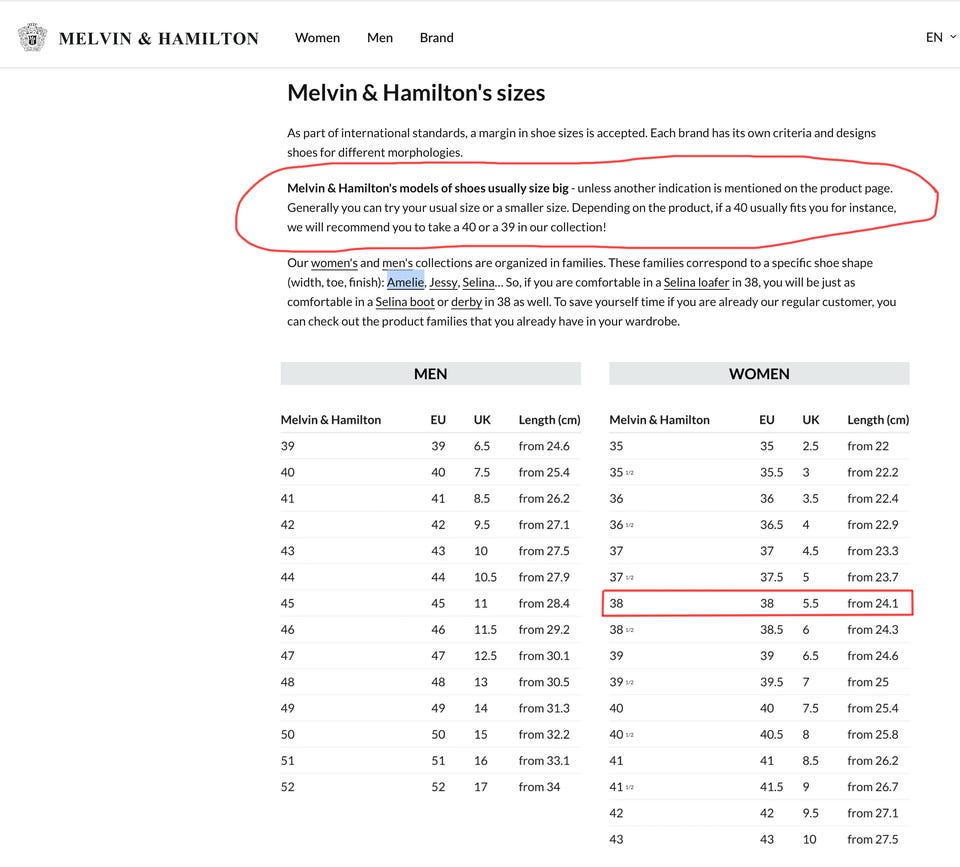Click the EU column header in men's table
This screenshot has width=960, height=867.
438,420
